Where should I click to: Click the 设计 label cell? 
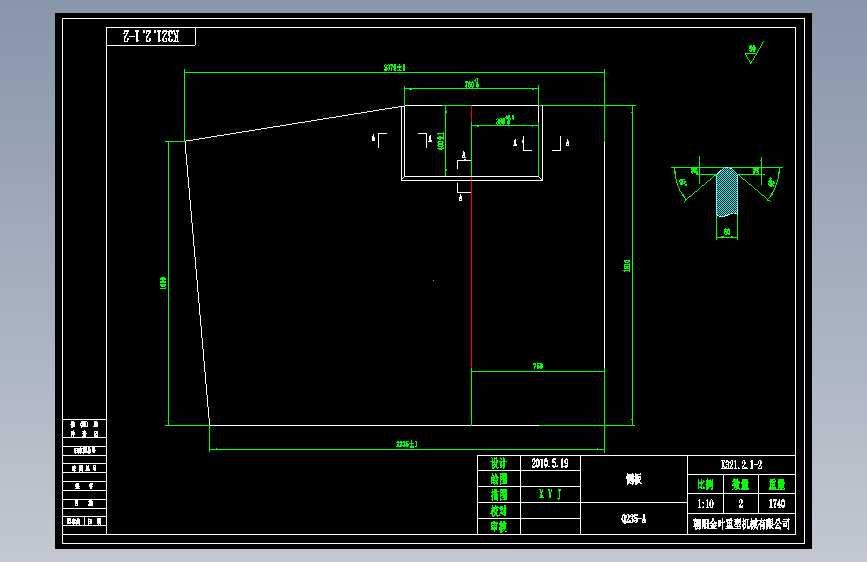pos(499,463)
